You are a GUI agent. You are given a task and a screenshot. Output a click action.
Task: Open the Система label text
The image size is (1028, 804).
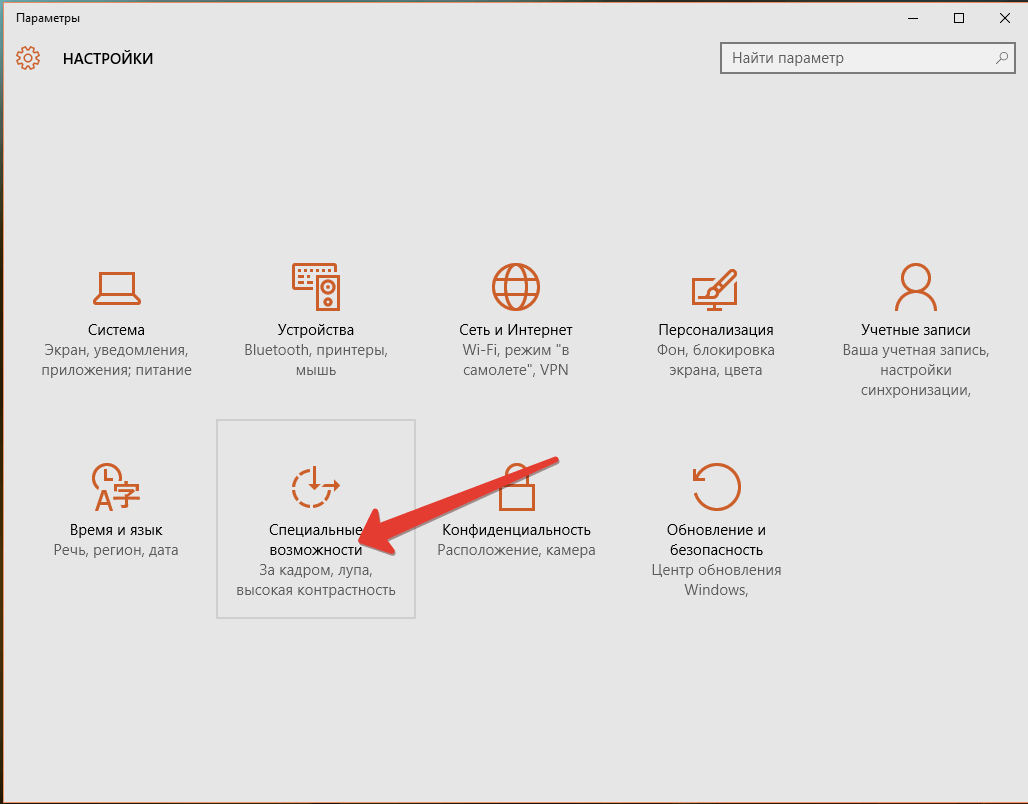116,330
